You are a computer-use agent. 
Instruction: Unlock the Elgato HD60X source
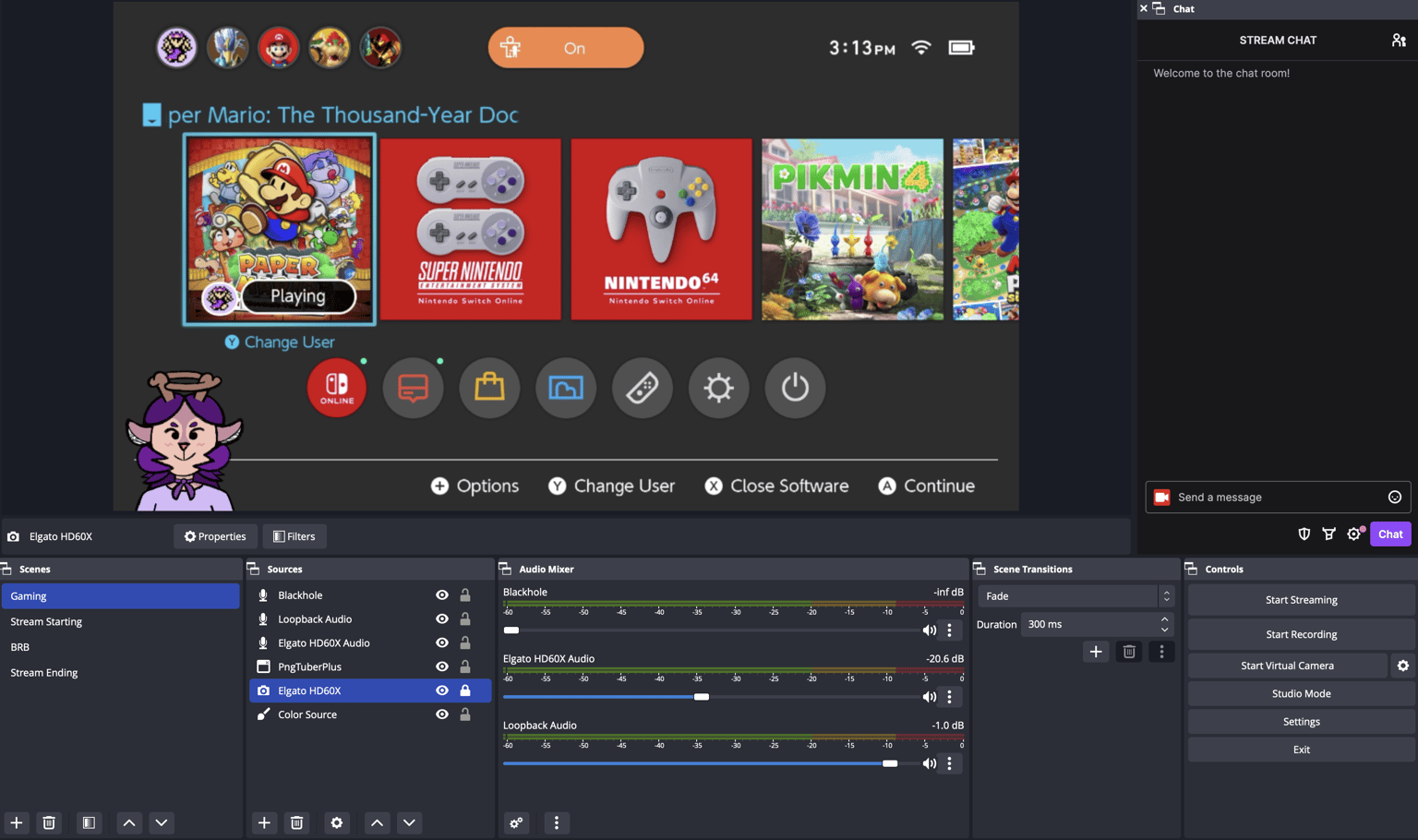[x=465, y=690]
